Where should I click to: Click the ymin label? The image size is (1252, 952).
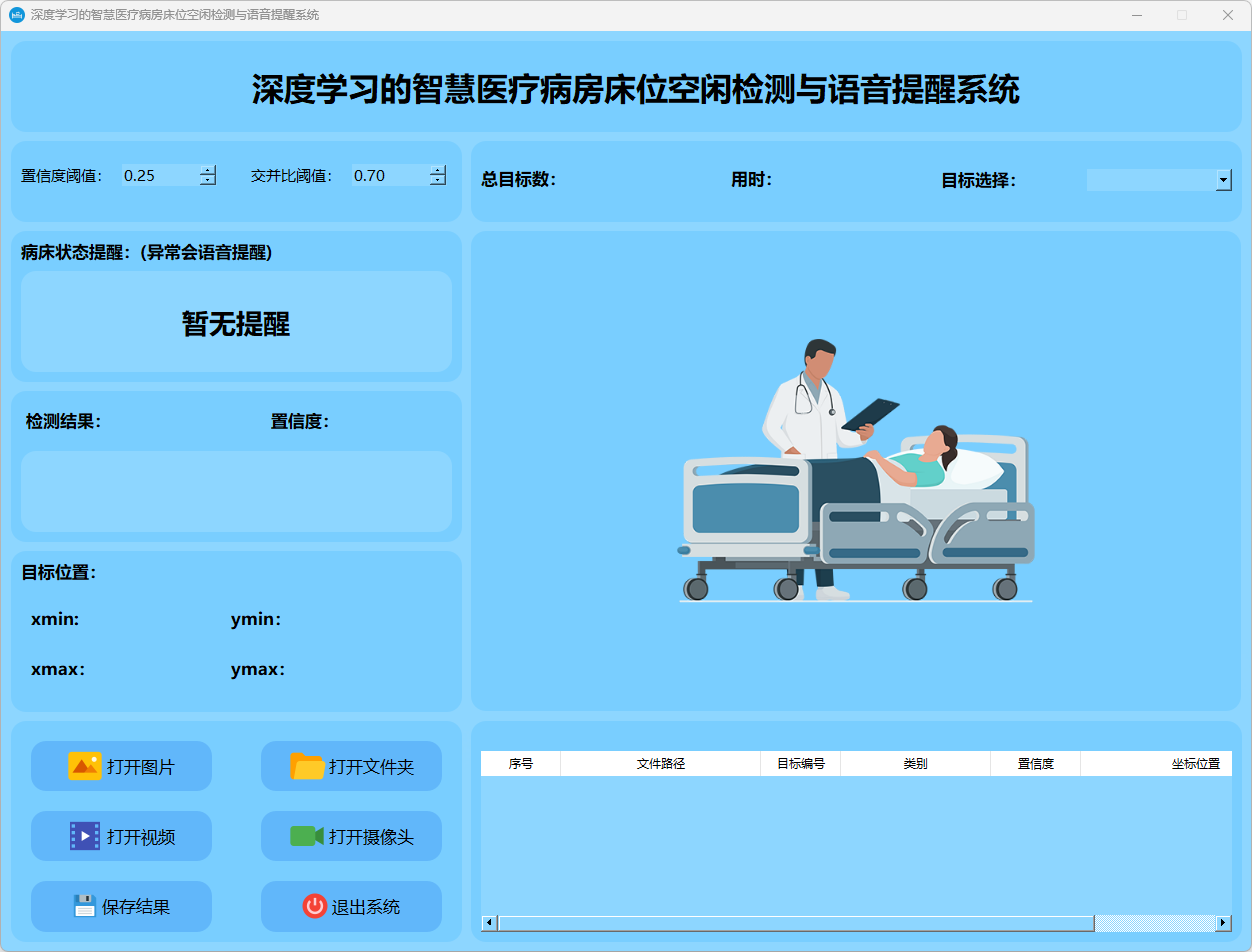point(256,620)
